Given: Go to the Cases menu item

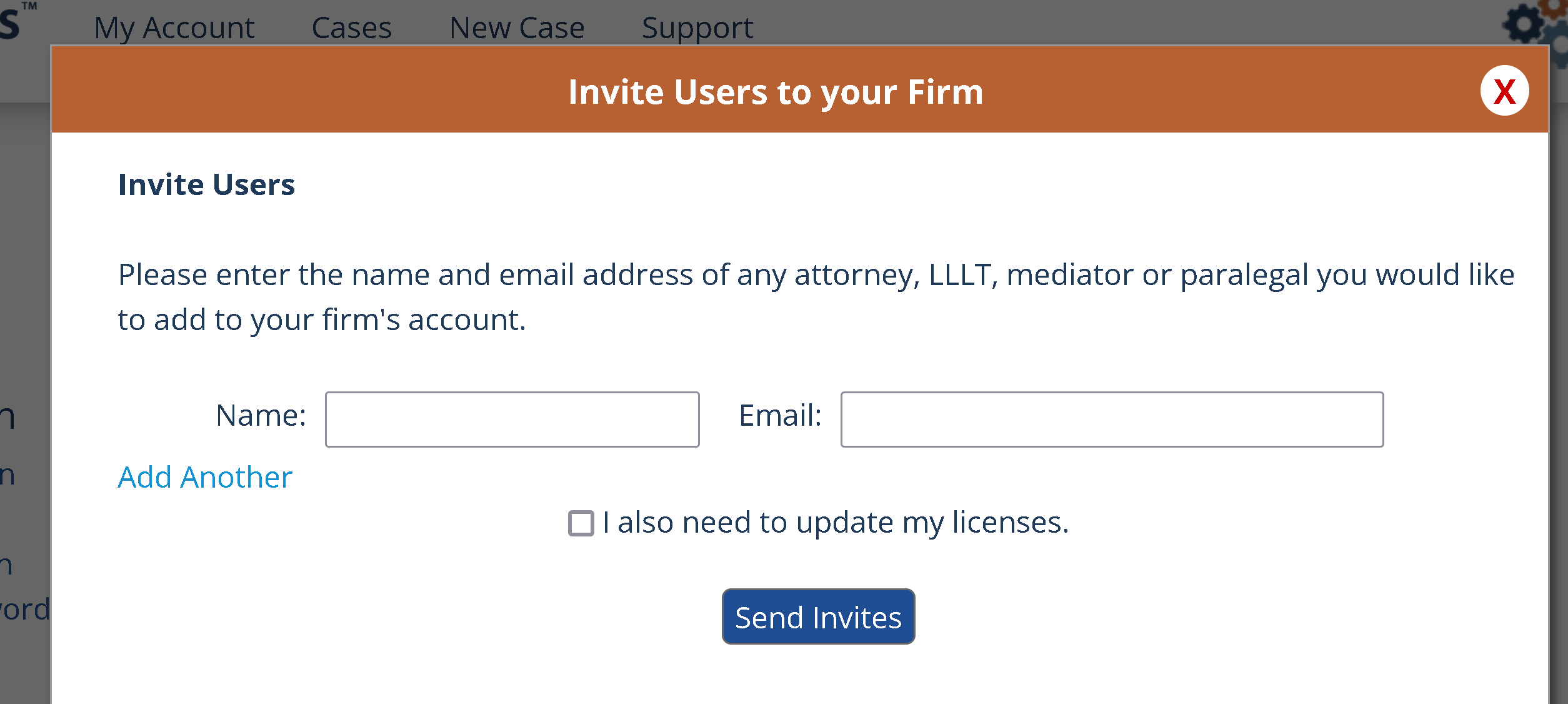Looking at the screenshot, I should tap(351, 28).
